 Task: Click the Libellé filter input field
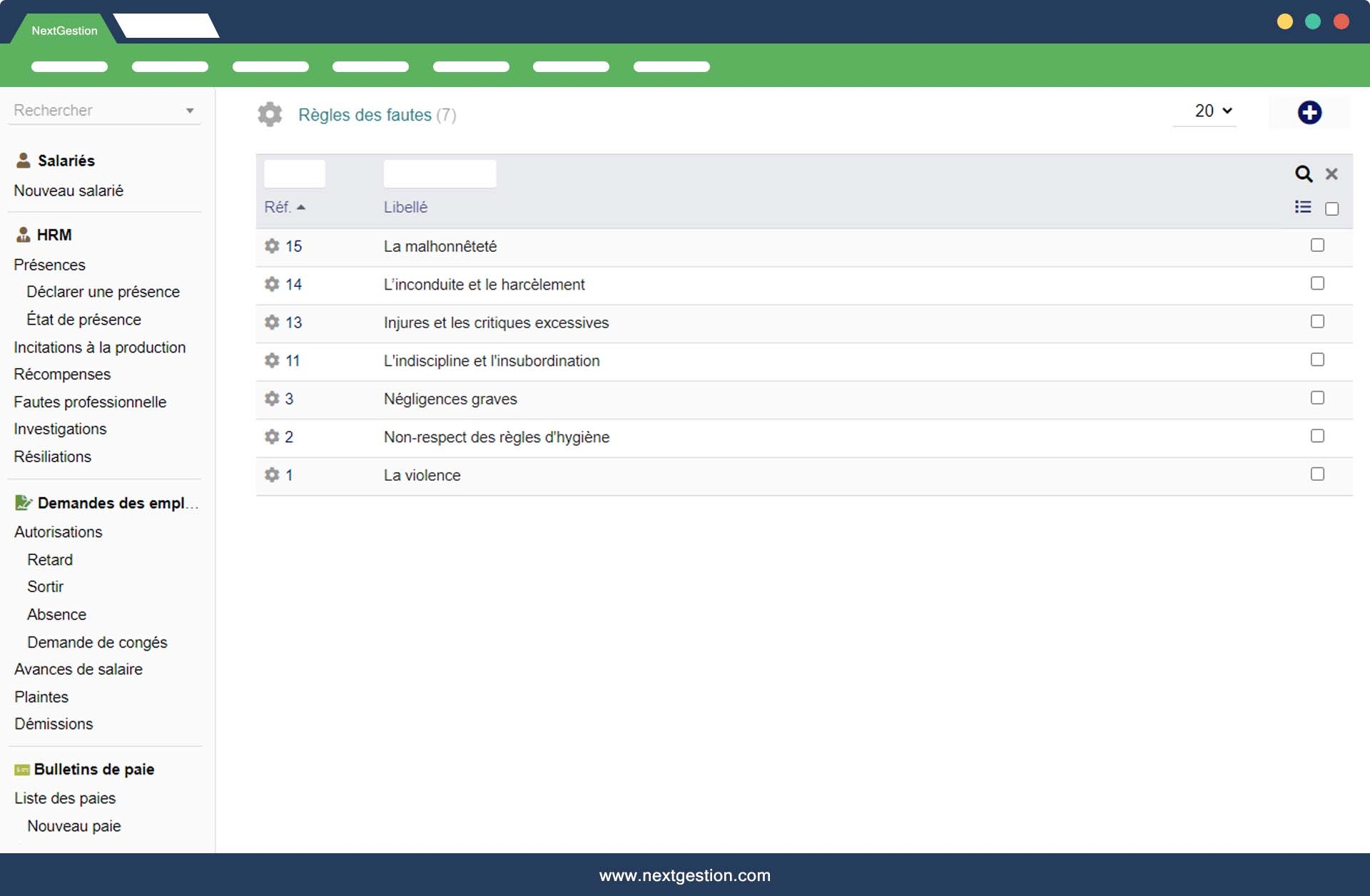(440, 173)
